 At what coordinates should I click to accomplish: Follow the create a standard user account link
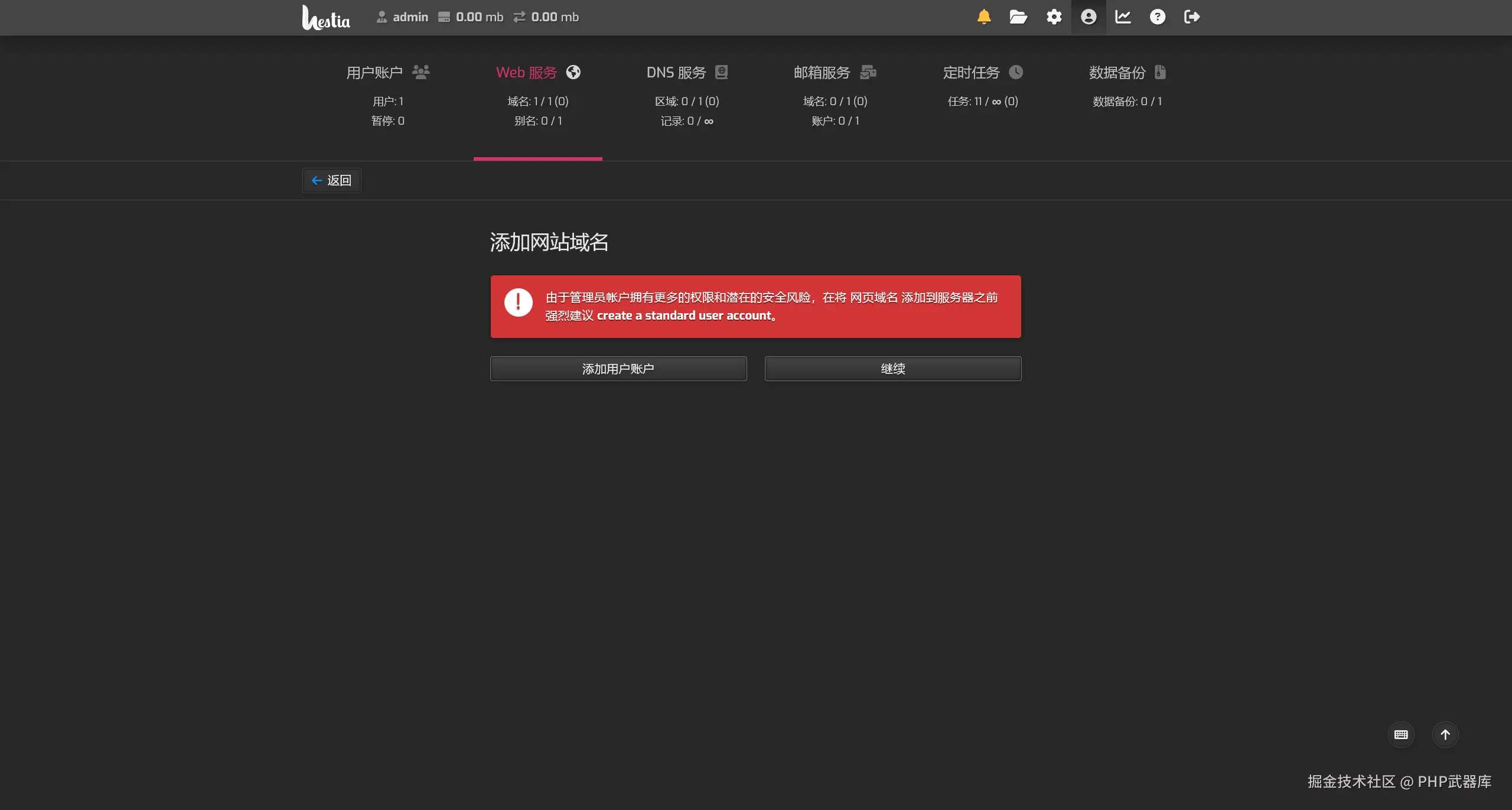pos(684,315)
